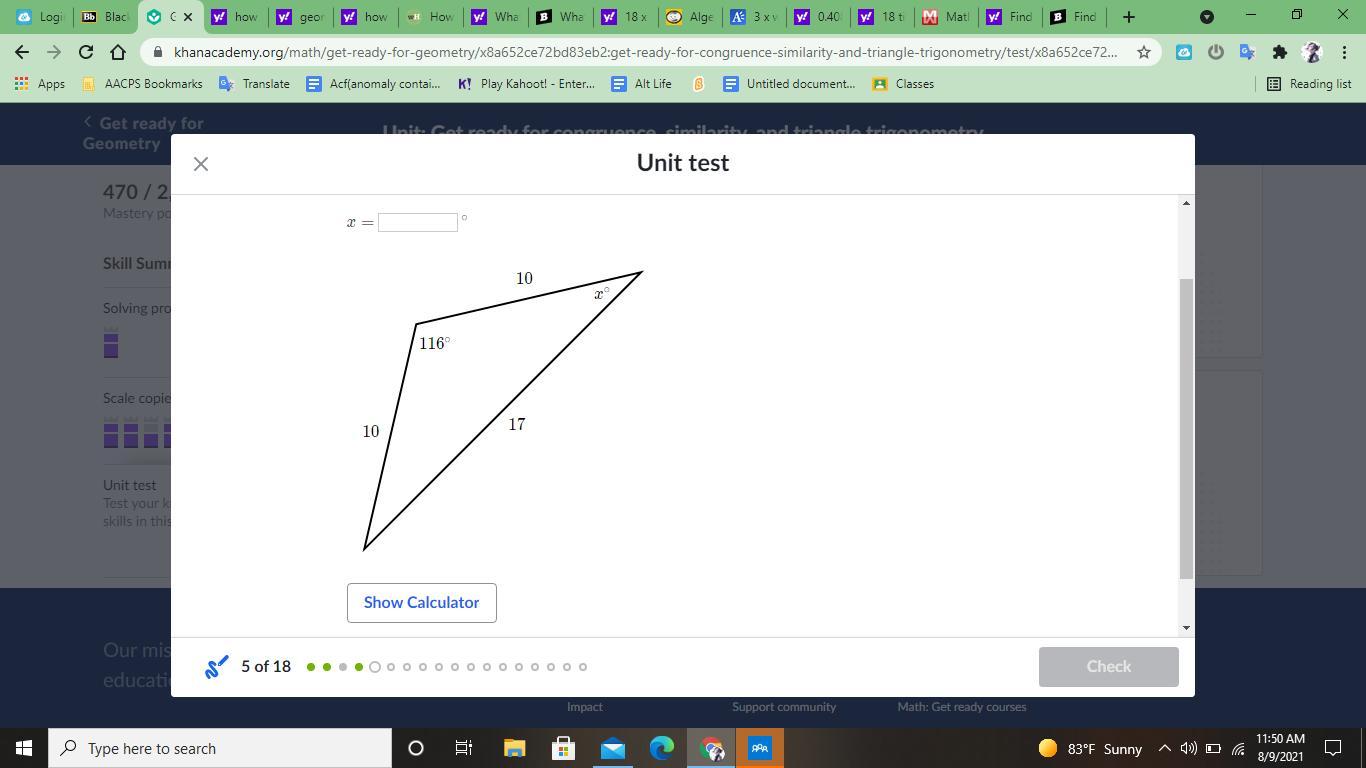Image resolution: width=1366 pixels, height=768 pixels.
Task: Click the khanacademy.org address bar
Action: point(645,52)
